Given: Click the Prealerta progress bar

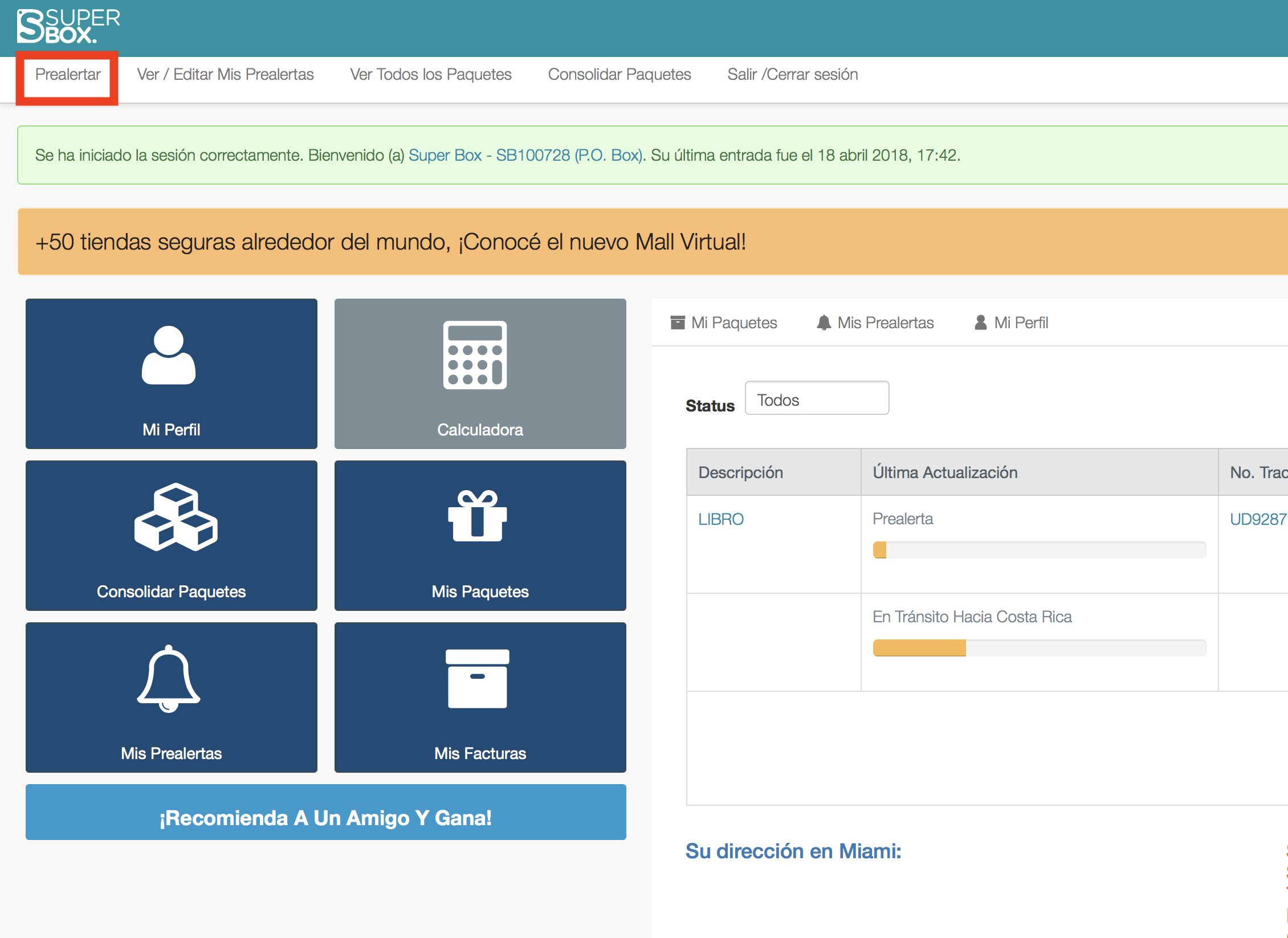Looking at the screenshot, I should click(x=1040, y=550).
